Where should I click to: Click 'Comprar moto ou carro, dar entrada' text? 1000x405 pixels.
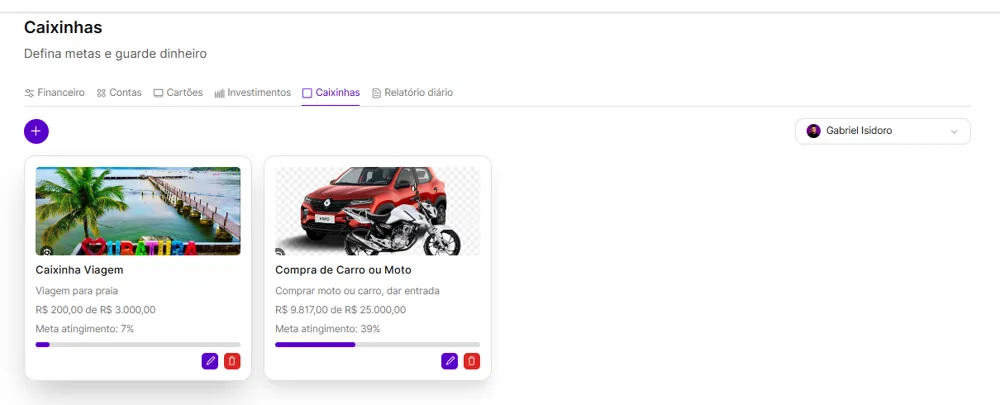tap(357, 291)
